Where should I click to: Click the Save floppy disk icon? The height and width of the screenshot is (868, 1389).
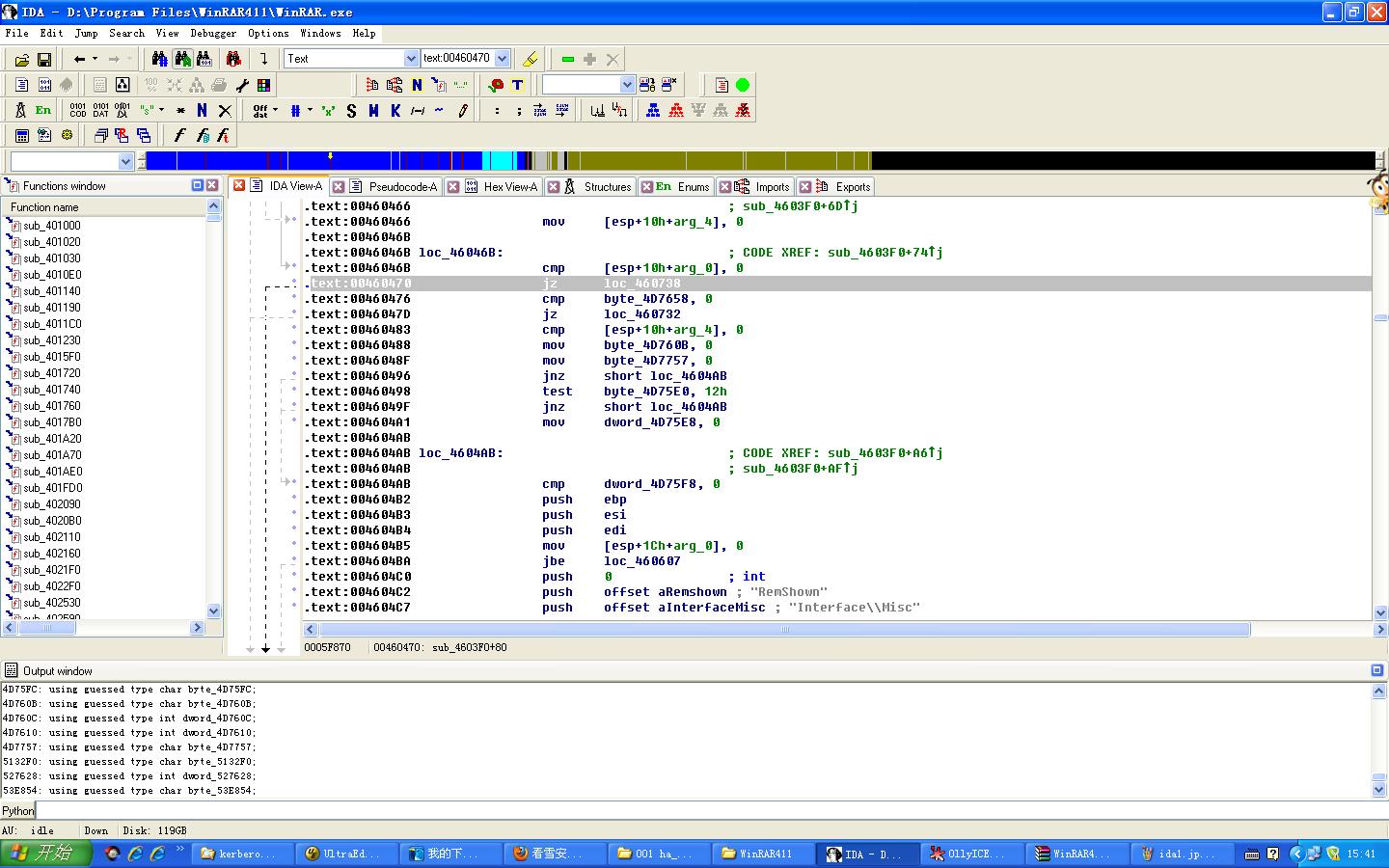[x=44, y=60]
